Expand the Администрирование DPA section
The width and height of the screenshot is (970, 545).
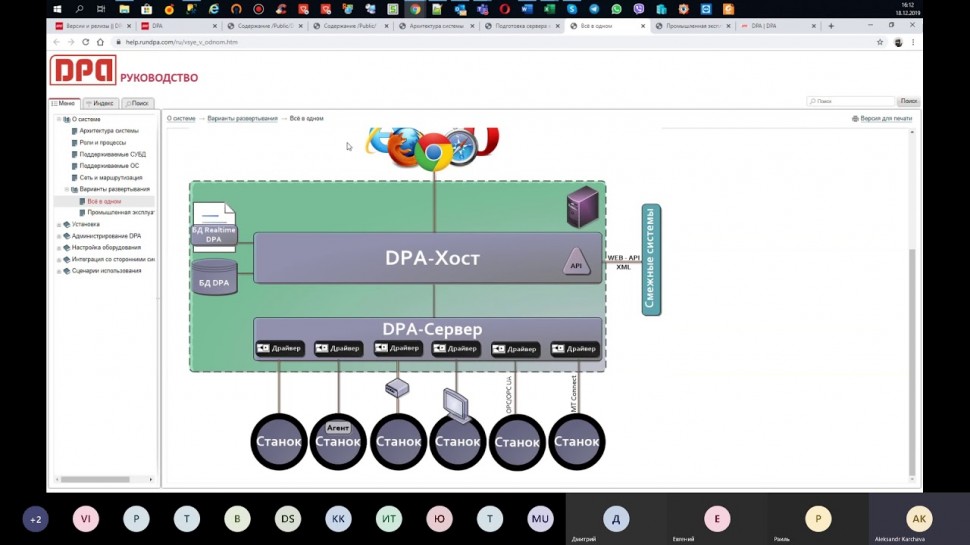[59, 236]
